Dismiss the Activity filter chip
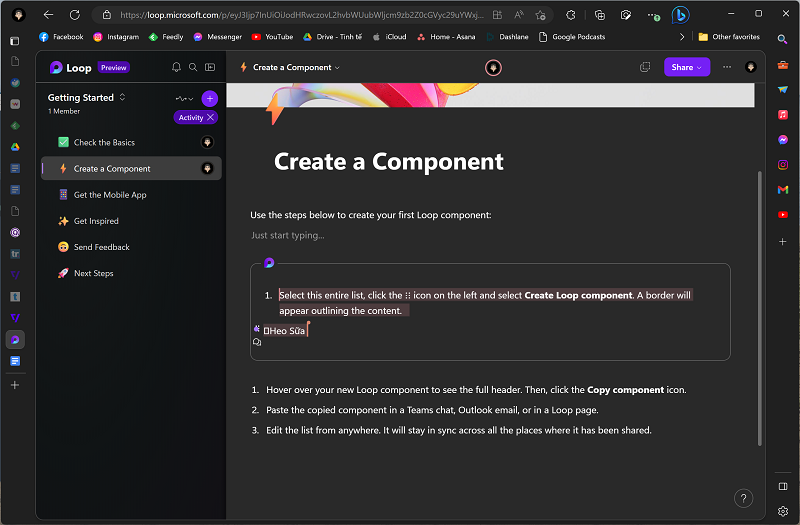 coord(211,117)
